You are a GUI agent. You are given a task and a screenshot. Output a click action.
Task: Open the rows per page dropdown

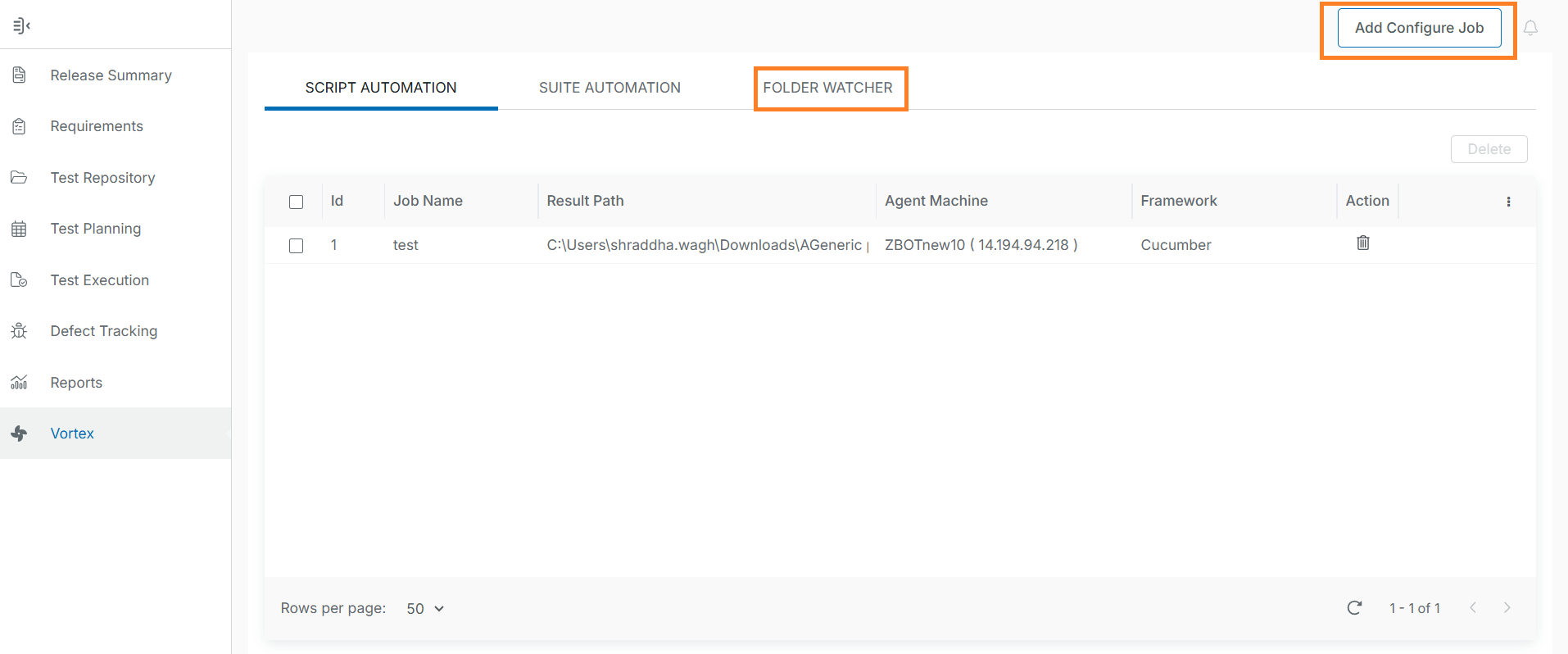pos(425,608)
